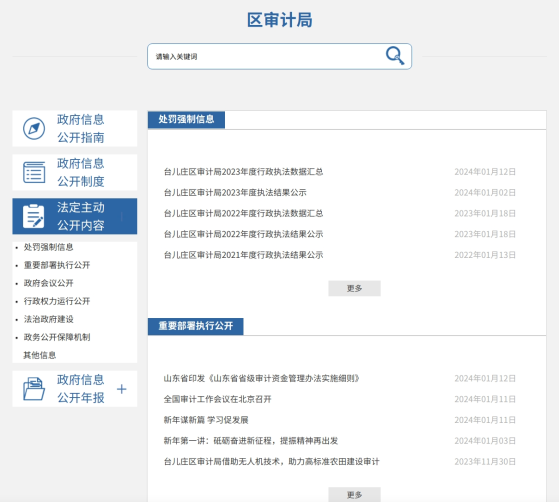Click the list document icon for 政府信息公开制度

click(x=34, y=172)
